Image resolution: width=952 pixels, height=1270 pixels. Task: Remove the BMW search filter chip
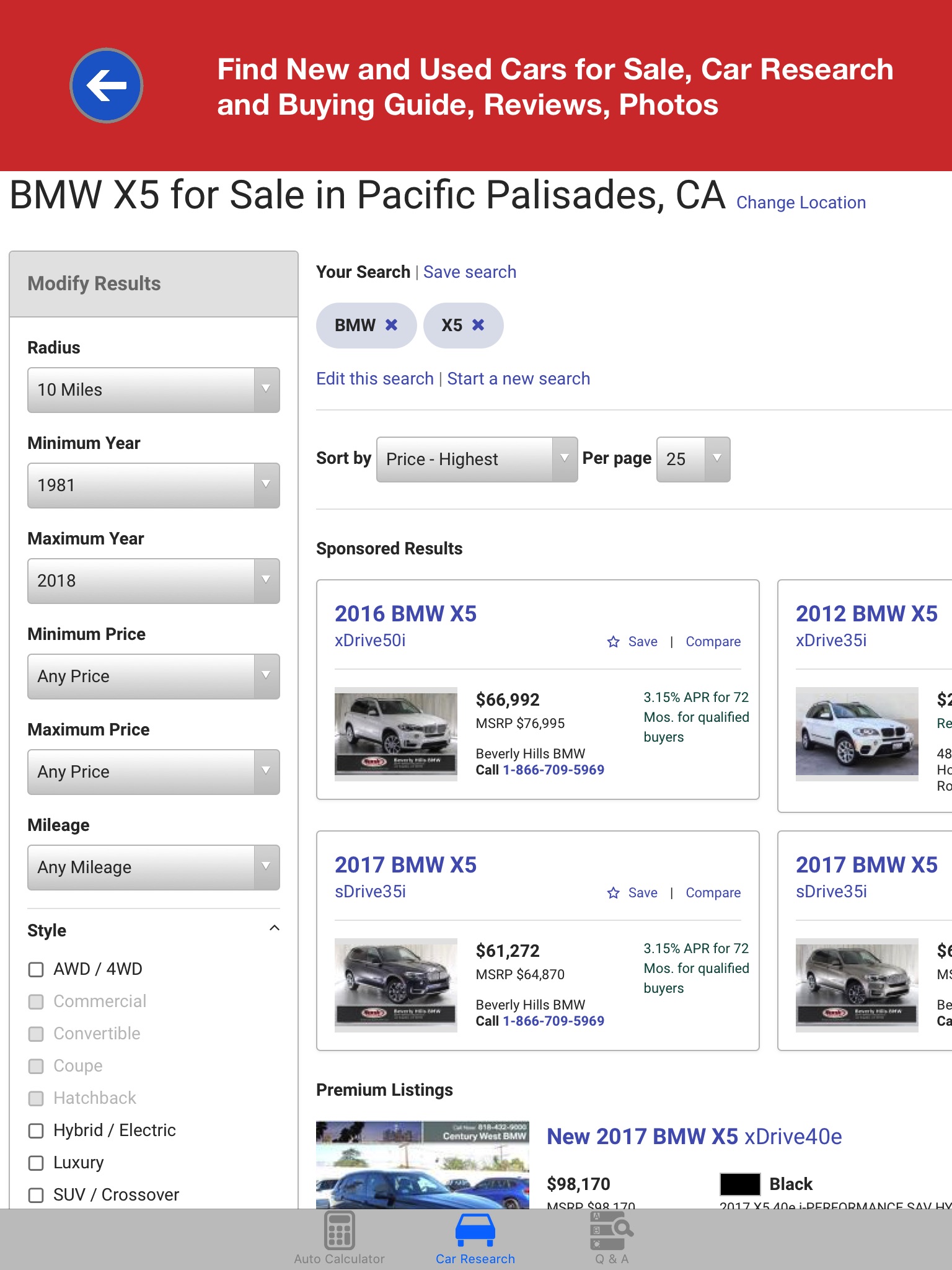(391, 325)
